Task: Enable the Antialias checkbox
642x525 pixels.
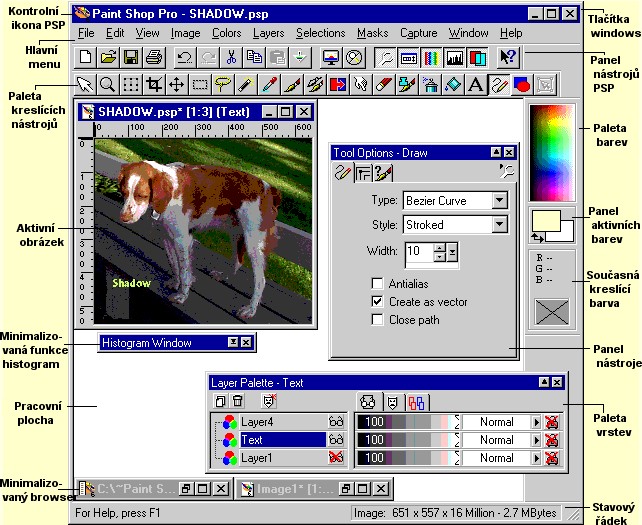Action: click(377, 283)
